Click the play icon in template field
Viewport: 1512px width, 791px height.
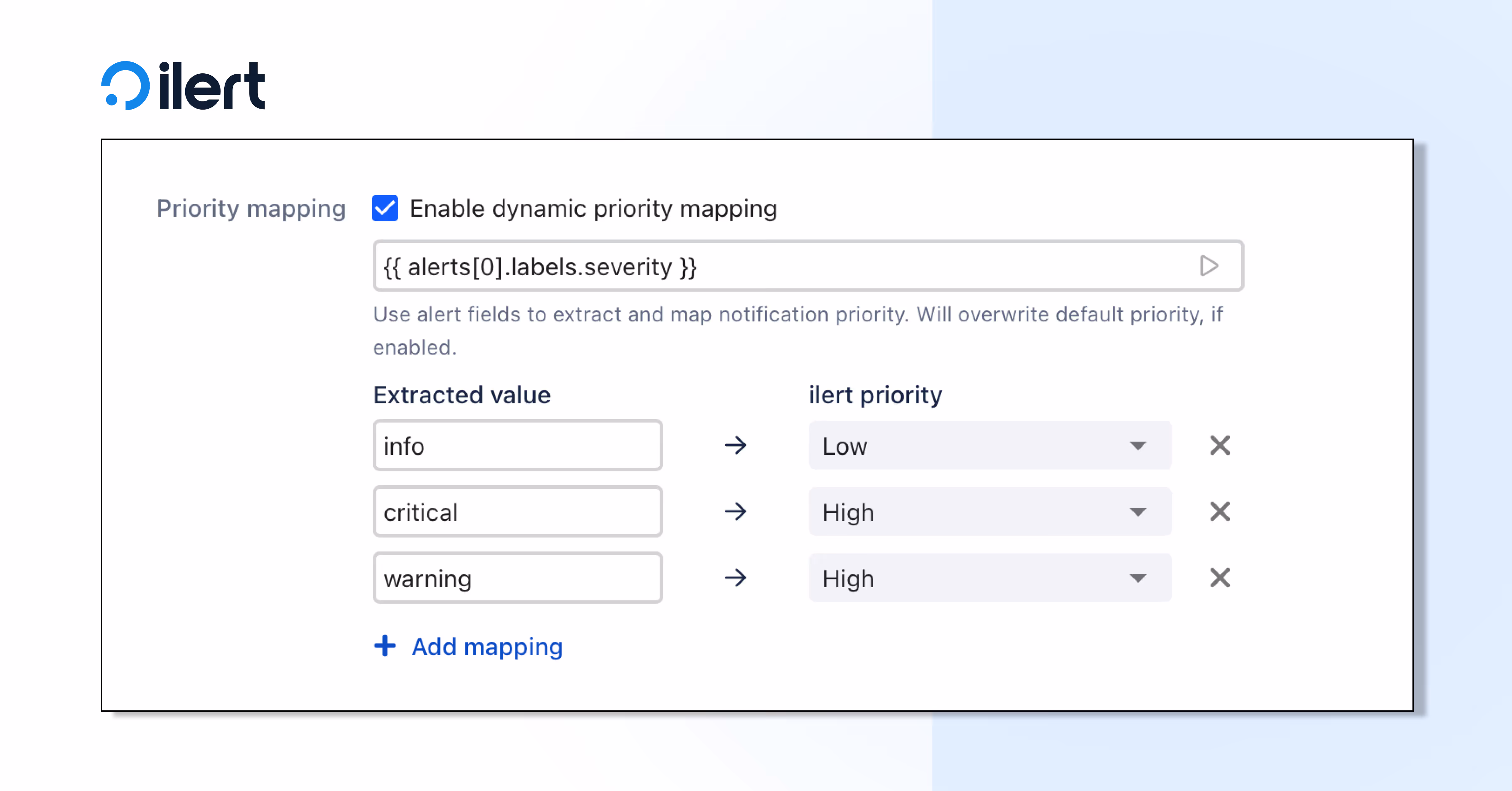(x=1209, y=266)
